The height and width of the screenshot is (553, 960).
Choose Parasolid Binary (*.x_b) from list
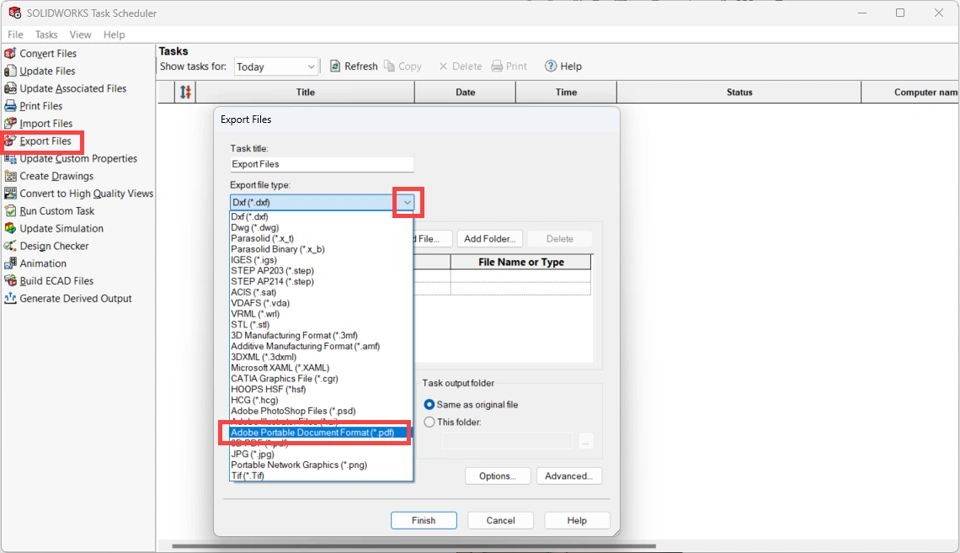[278, 249]
